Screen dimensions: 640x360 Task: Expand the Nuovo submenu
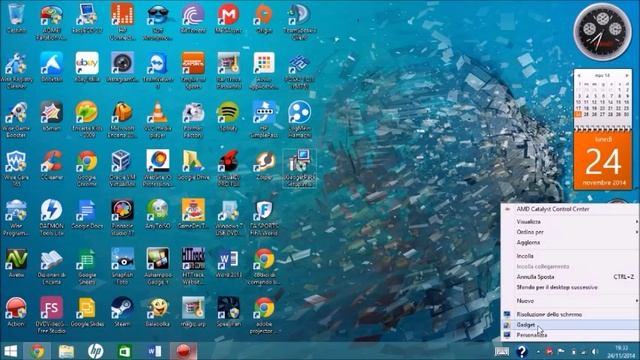pos(570,301)
